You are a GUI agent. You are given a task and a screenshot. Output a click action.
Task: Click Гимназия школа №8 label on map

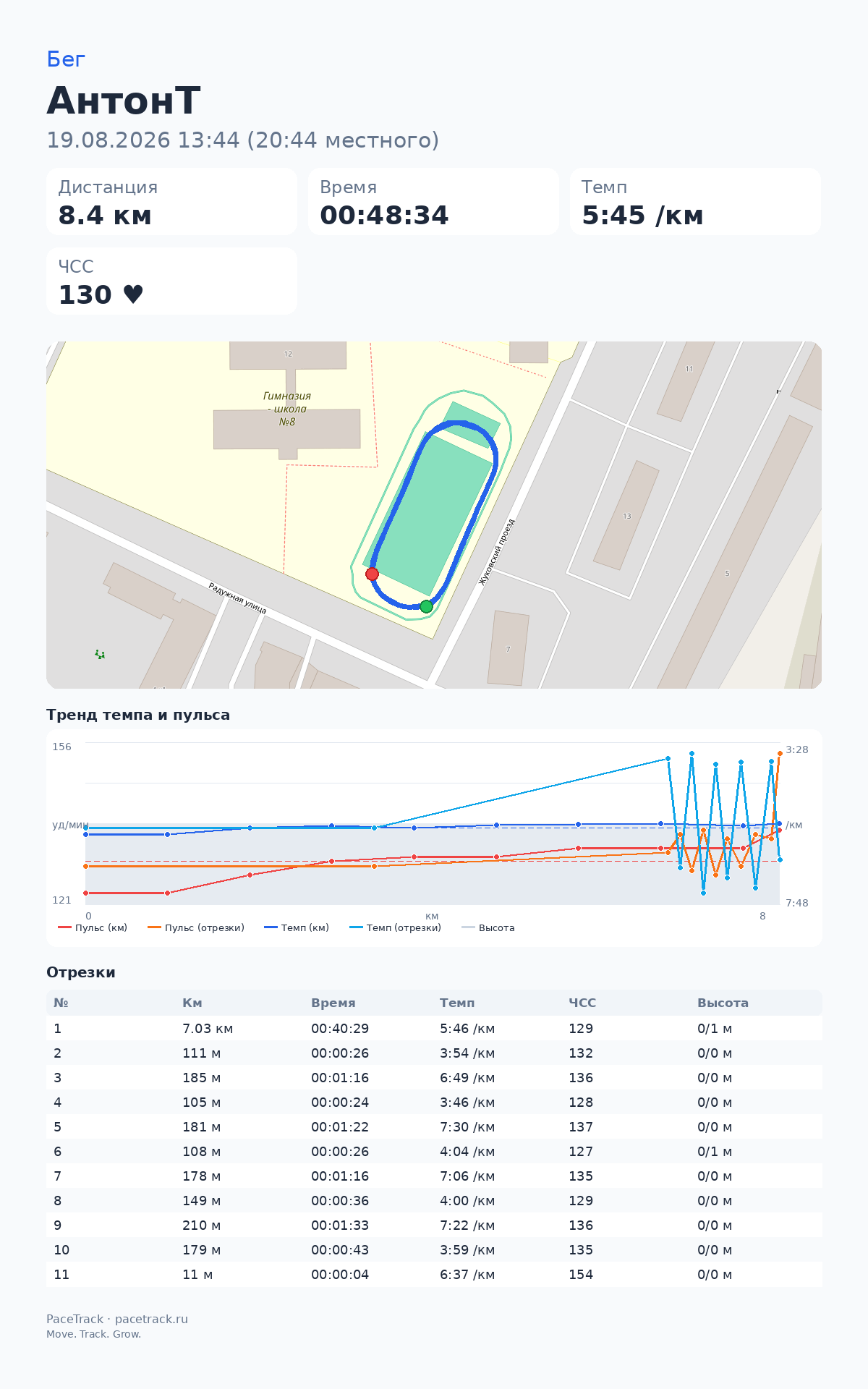pos(287,409)
